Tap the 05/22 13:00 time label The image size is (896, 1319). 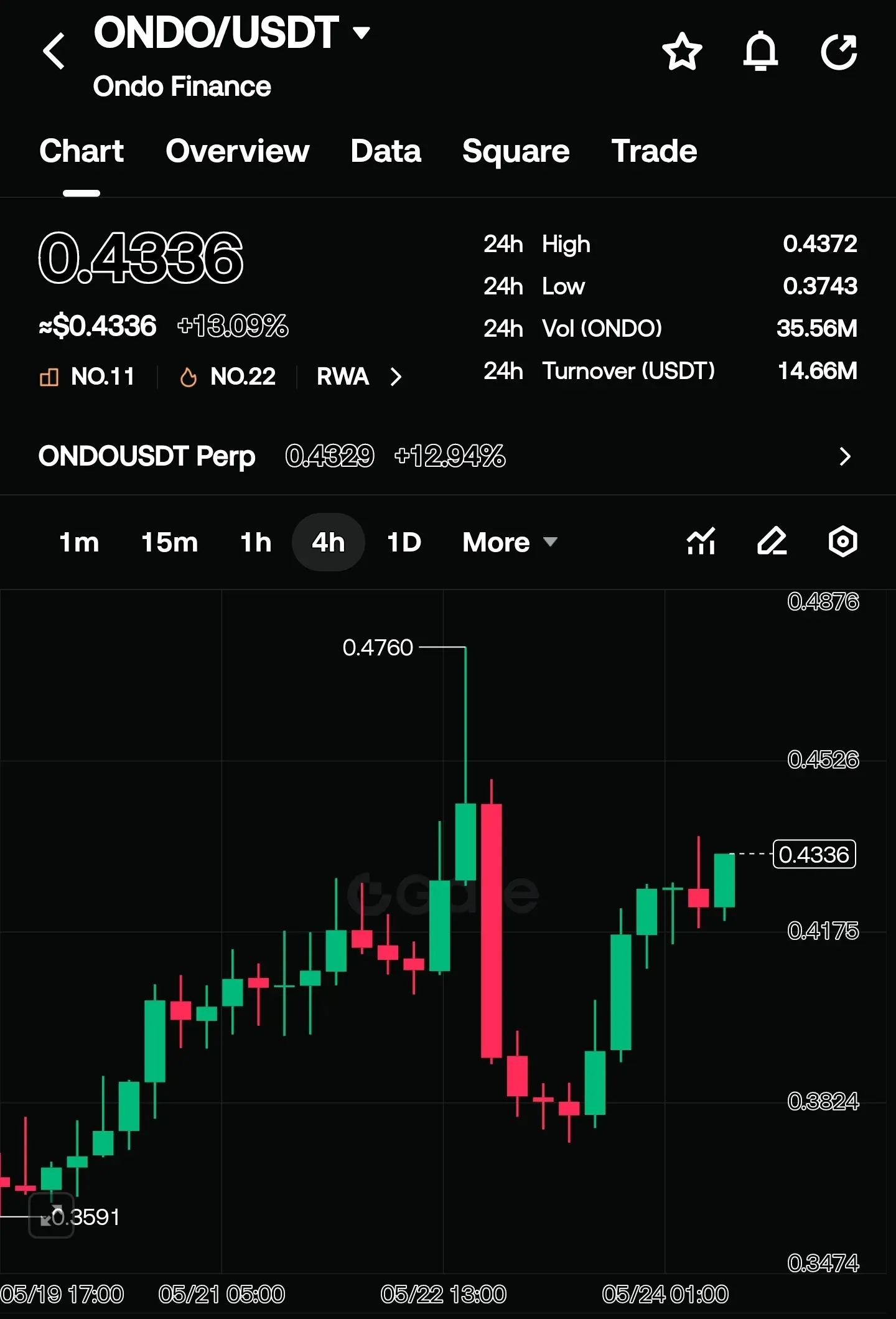click(x=443, y=1295)
